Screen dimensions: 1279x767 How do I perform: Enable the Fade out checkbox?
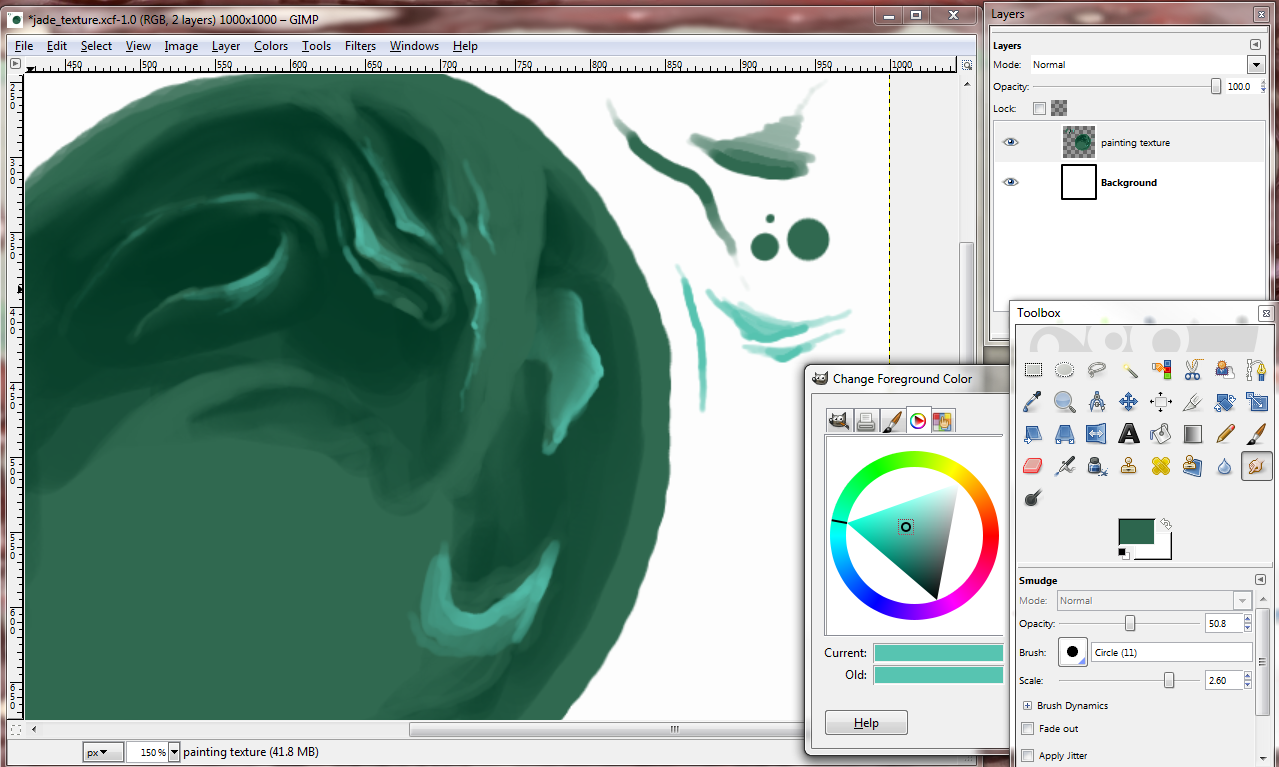[1027, 729]
